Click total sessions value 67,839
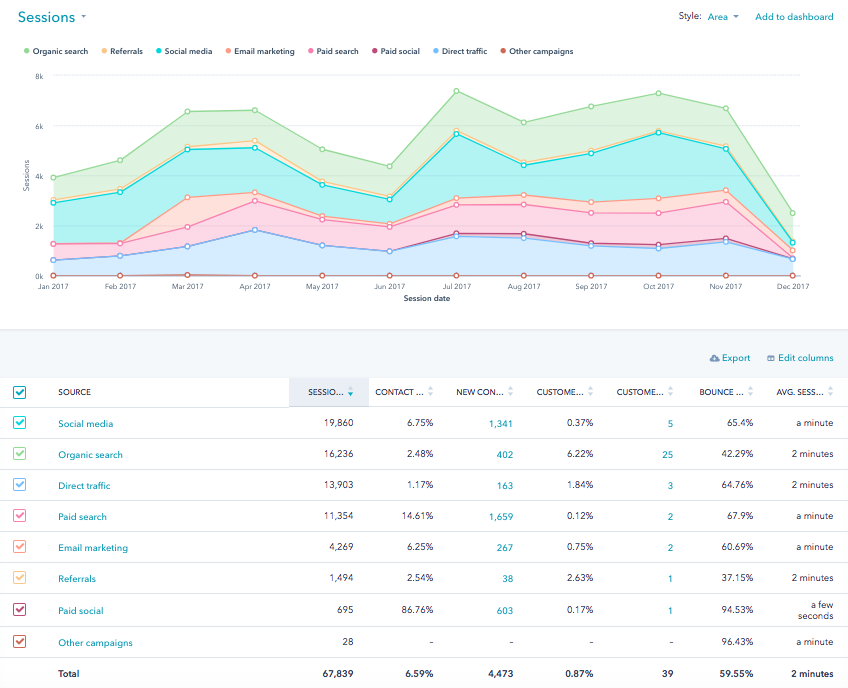 tap(338, 673)
